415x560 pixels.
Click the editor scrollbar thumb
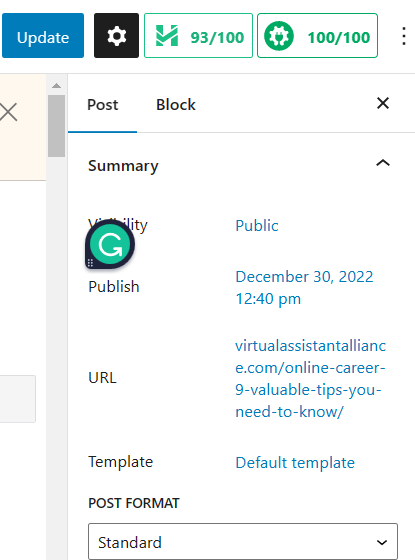pyautogui.click(x=56, y=126)
